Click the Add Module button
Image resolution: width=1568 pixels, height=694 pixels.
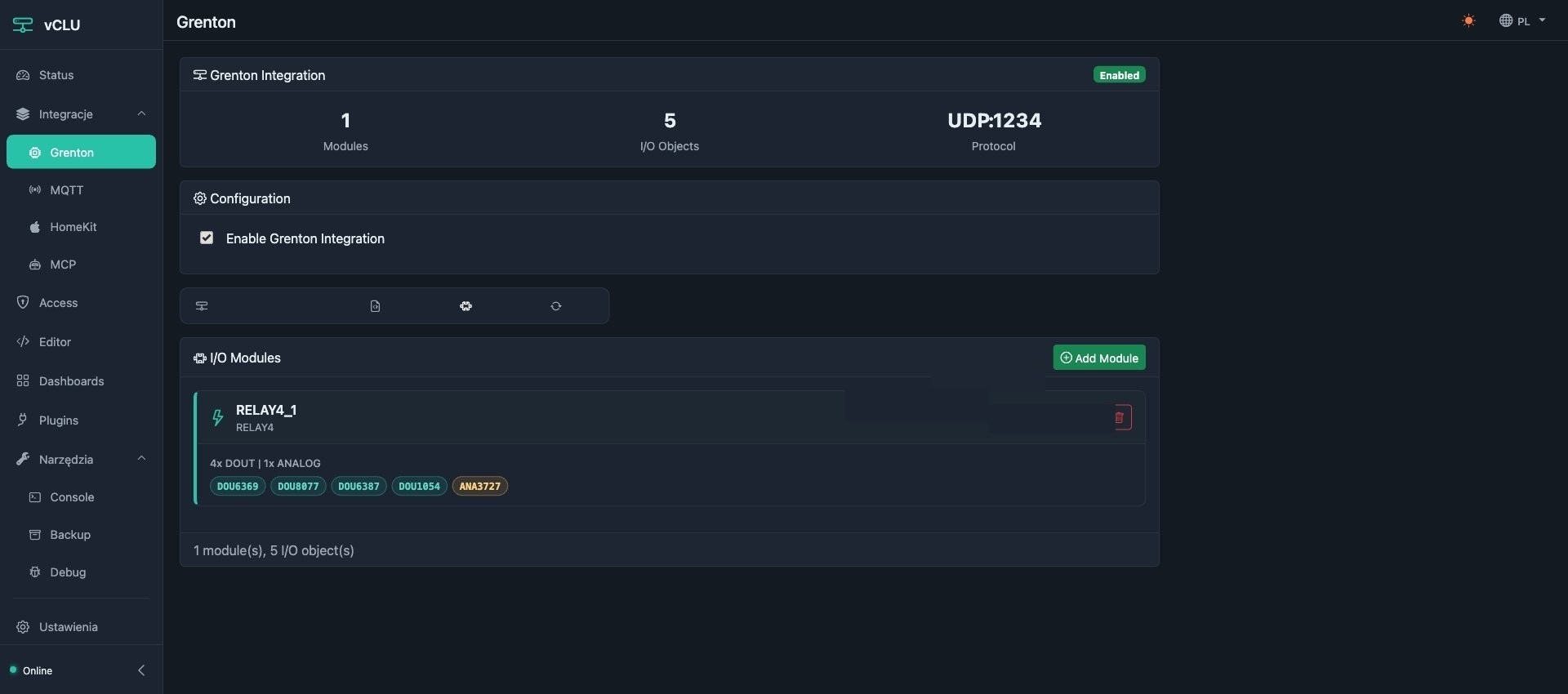[x=1099, y=358]
